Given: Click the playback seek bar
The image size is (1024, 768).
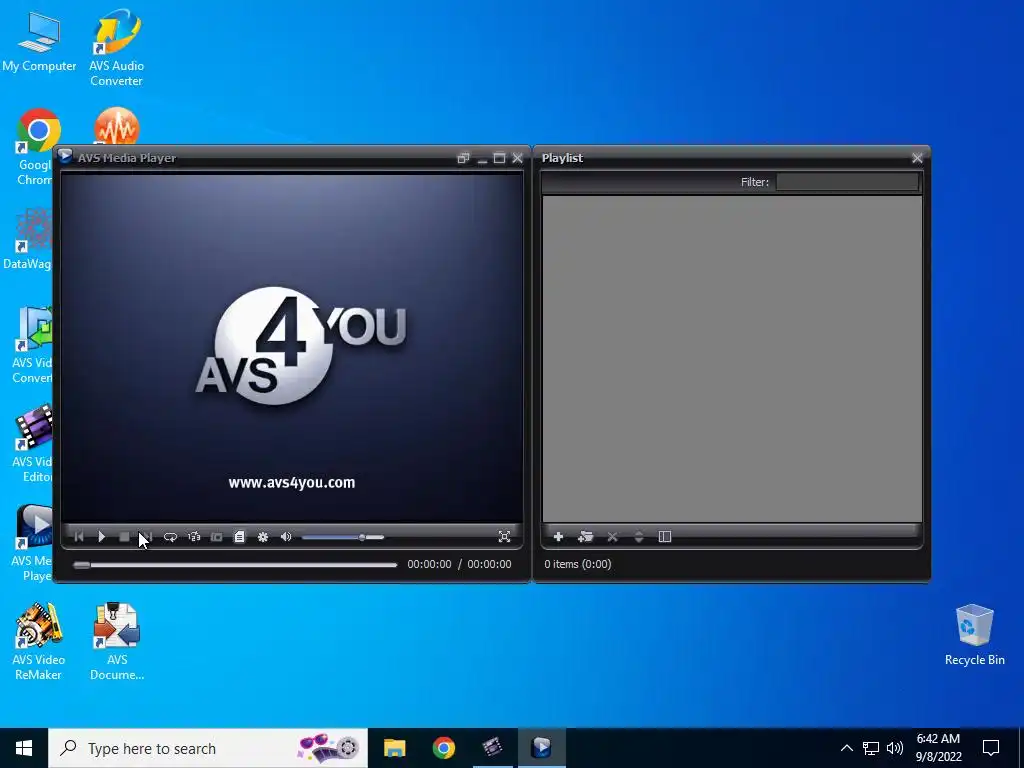Looking at the screenshot, I should (235, 565).
